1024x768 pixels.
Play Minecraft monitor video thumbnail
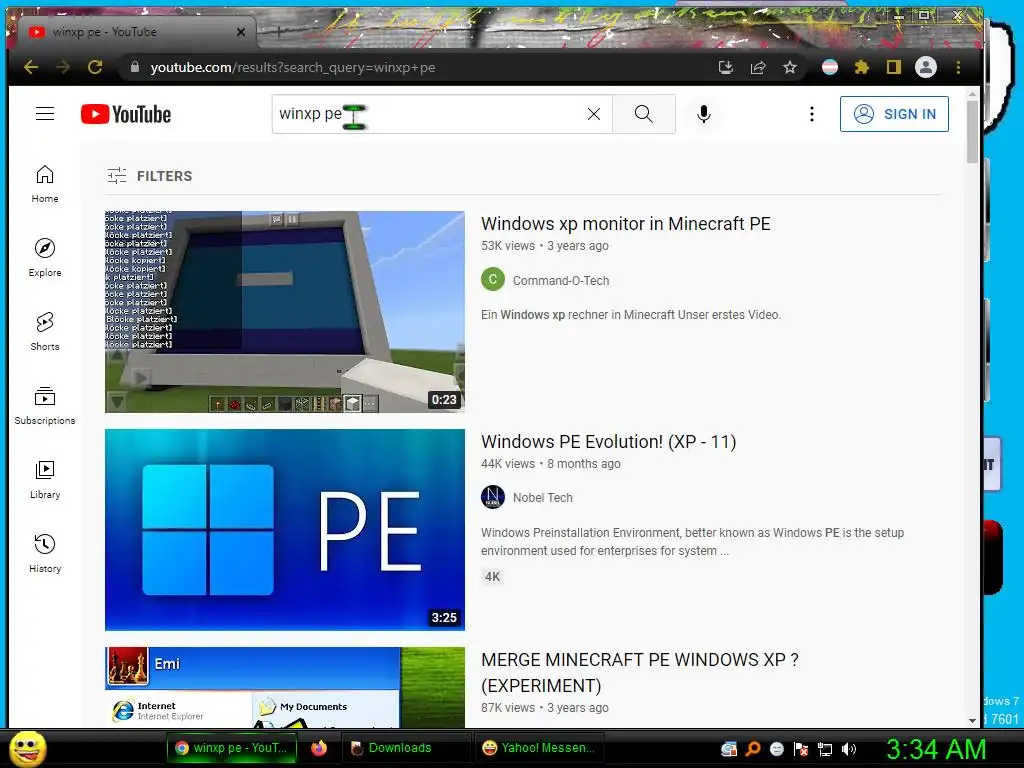pyautogui.click(x=285, y=312)
